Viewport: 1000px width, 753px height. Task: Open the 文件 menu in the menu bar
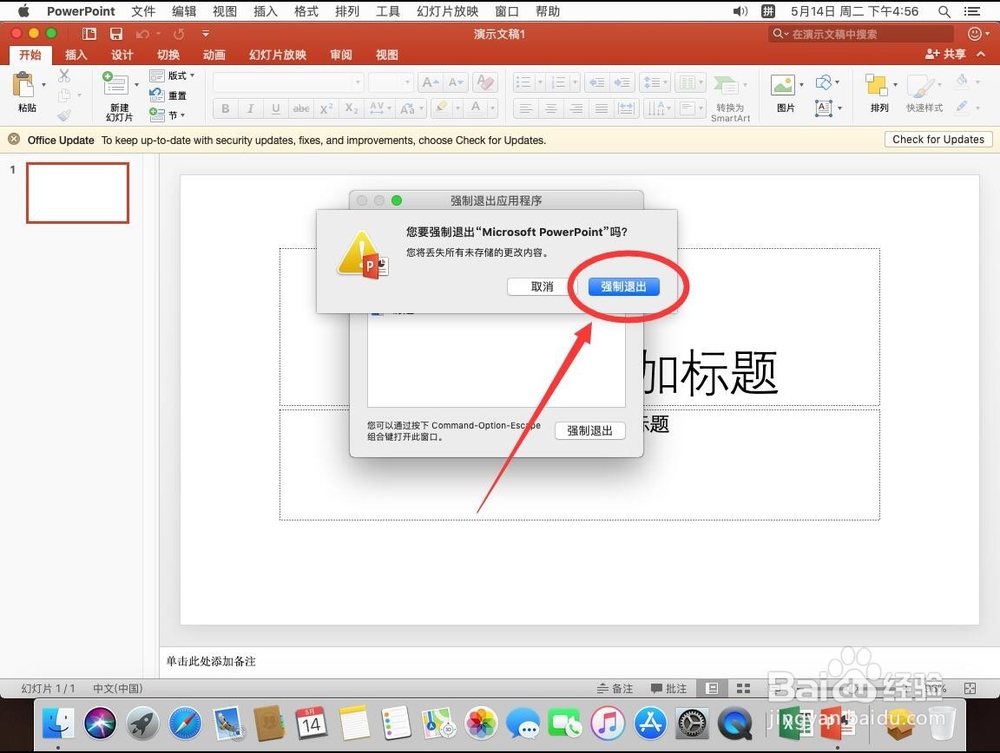143,11
